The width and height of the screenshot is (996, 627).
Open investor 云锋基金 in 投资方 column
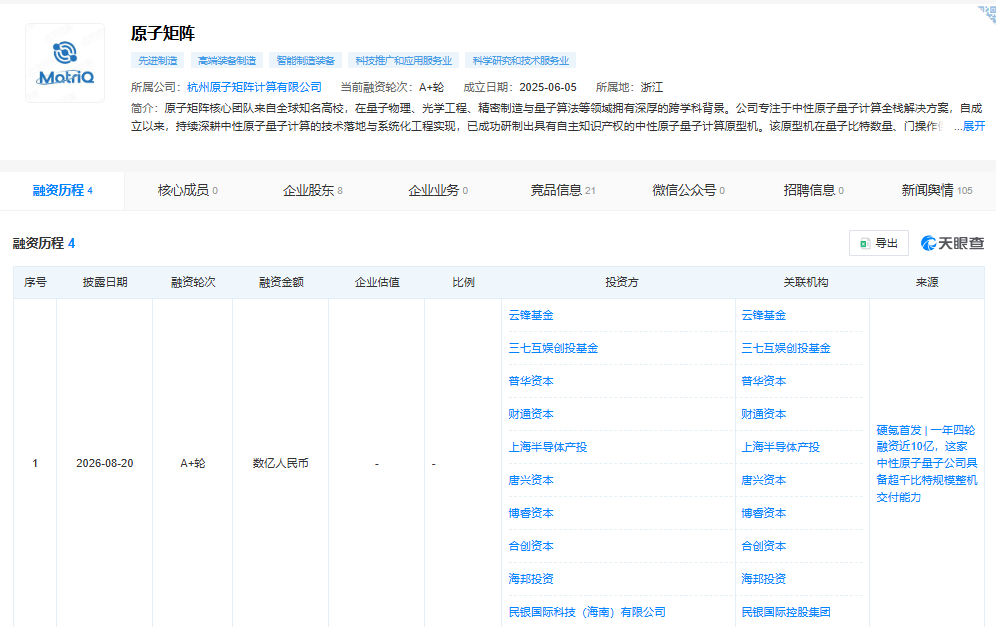click(531, 315)
